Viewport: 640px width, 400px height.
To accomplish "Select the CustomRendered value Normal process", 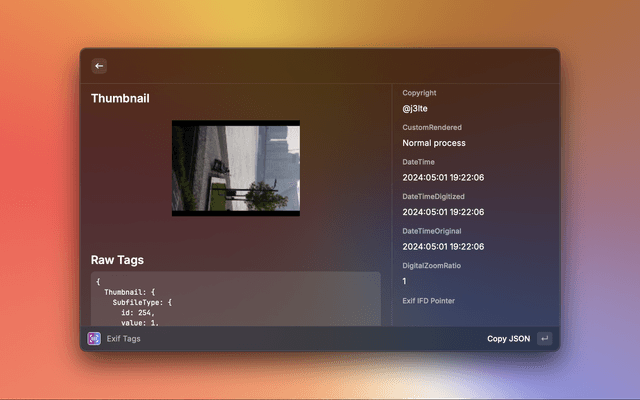I will [x=433, y=143].
